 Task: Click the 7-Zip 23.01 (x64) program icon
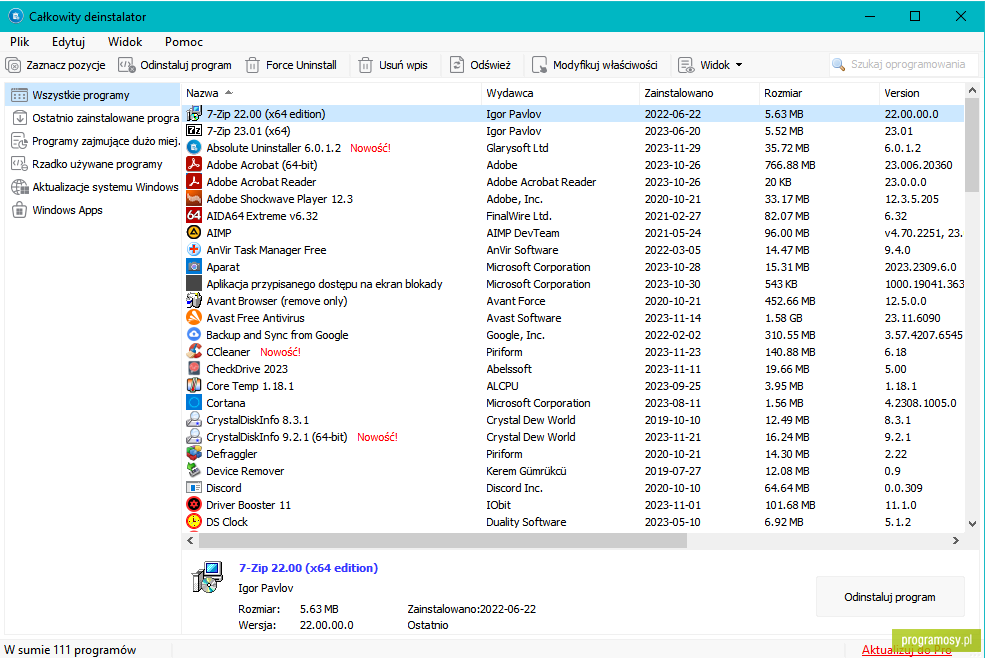194,130
